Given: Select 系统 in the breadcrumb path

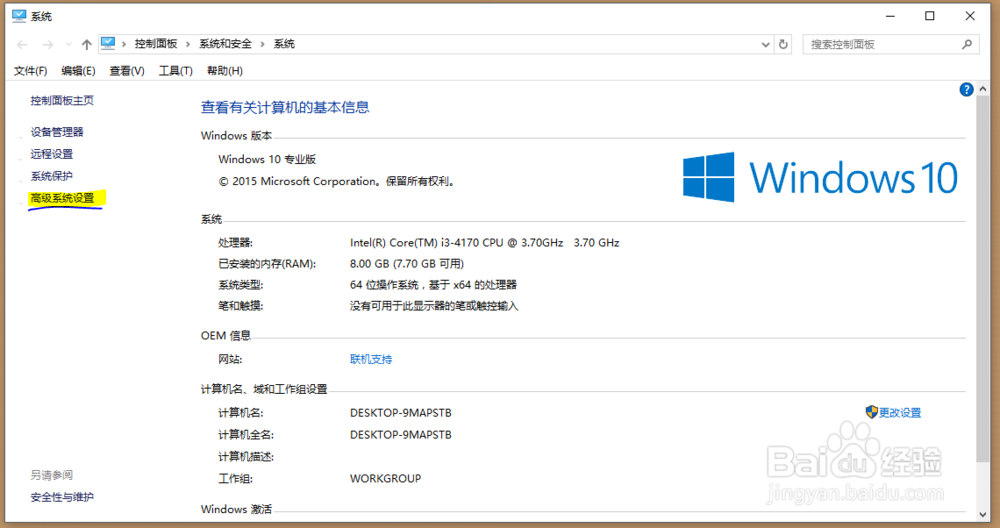Looking at the screenshot, I should click(x=284, y=44).
